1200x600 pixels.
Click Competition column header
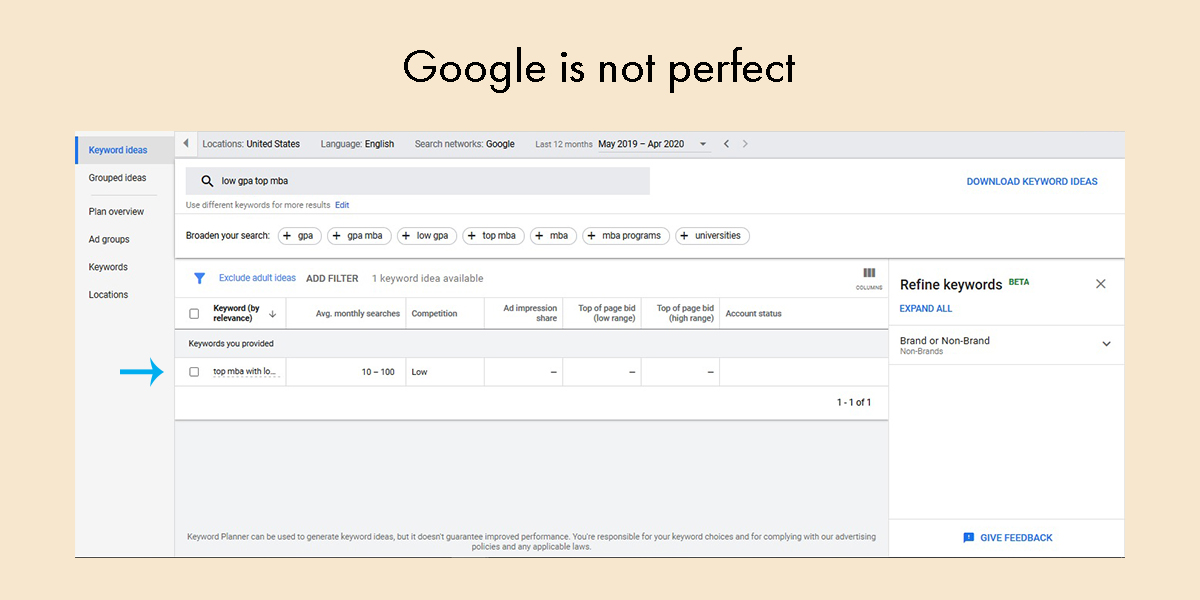[434, 314]
